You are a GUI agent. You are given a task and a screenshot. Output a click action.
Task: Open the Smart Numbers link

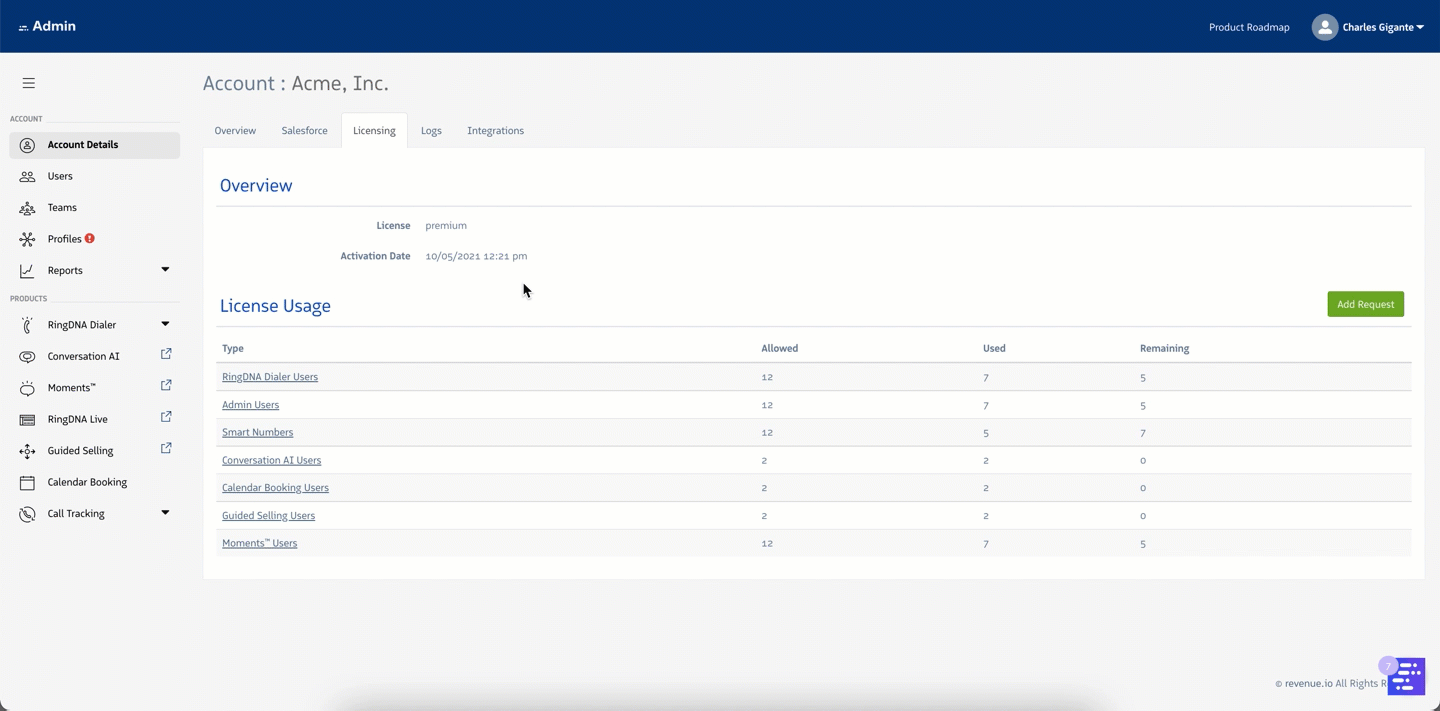[257, 432]
